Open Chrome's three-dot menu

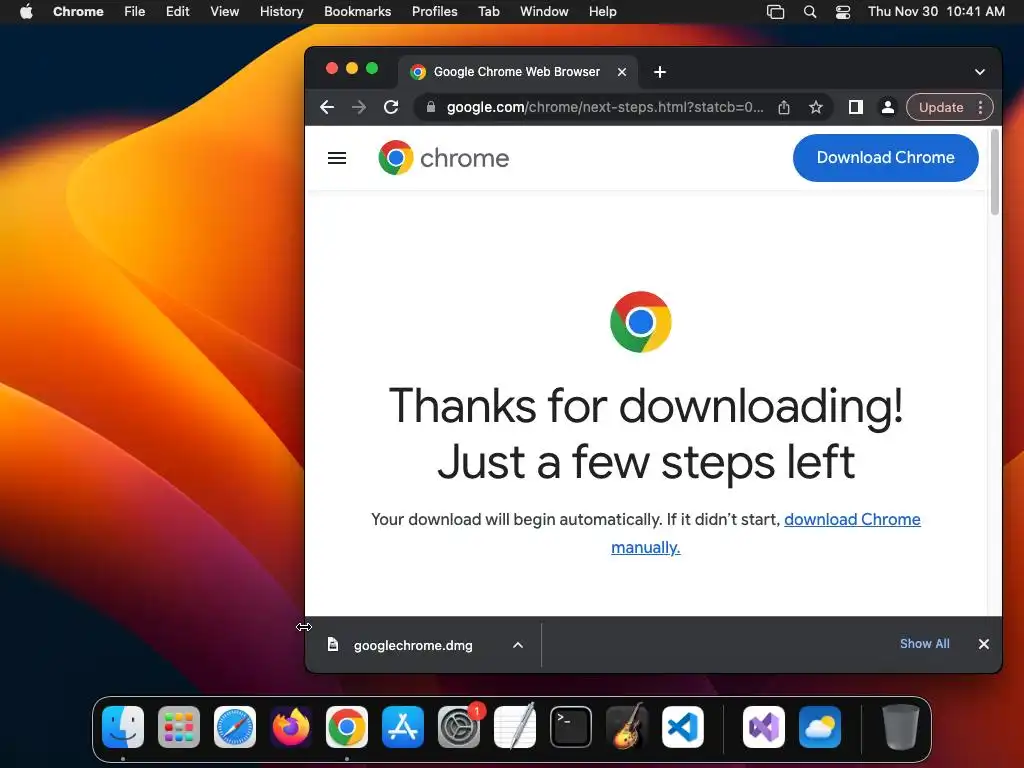pyautogui.click(x=980, y=107)
